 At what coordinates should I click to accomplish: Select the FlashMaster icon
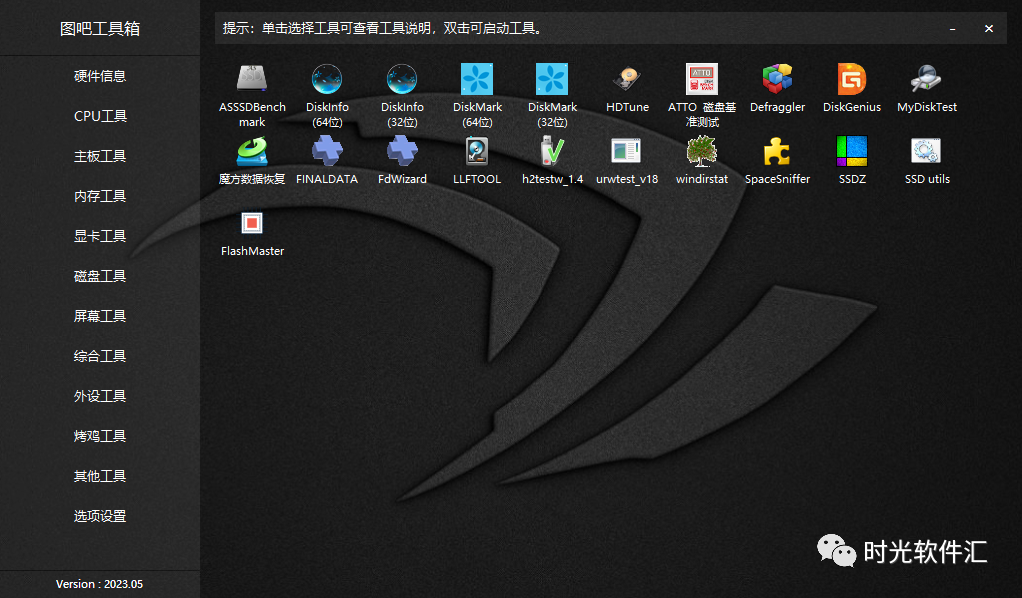252,223
